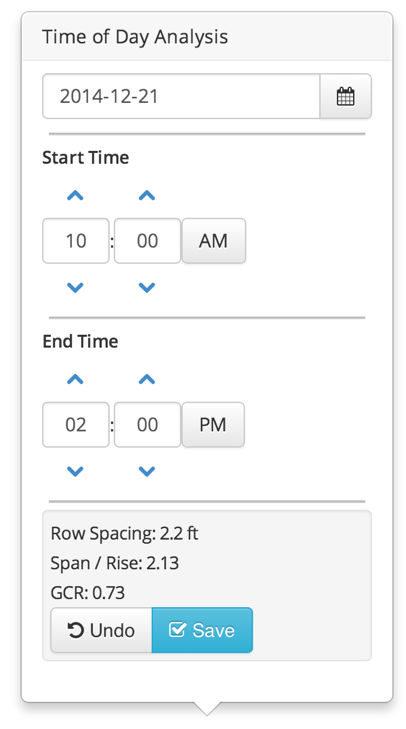Increase the Start Time minutes with up chevron
The height and width of the screenshot is (729, 406).
(x=147, y=196)
